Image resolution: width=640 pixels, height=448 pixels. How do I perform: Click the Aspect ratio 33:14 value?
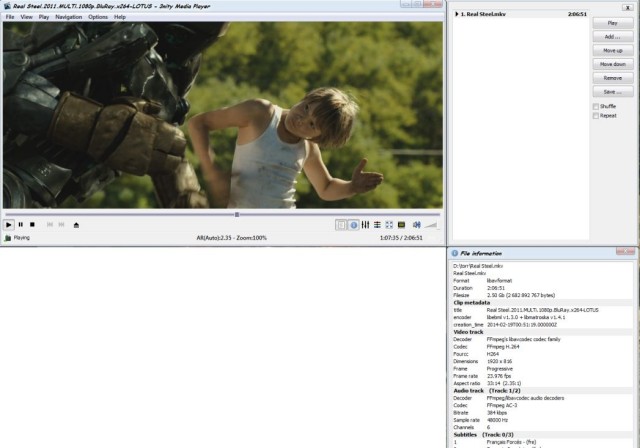504,384
